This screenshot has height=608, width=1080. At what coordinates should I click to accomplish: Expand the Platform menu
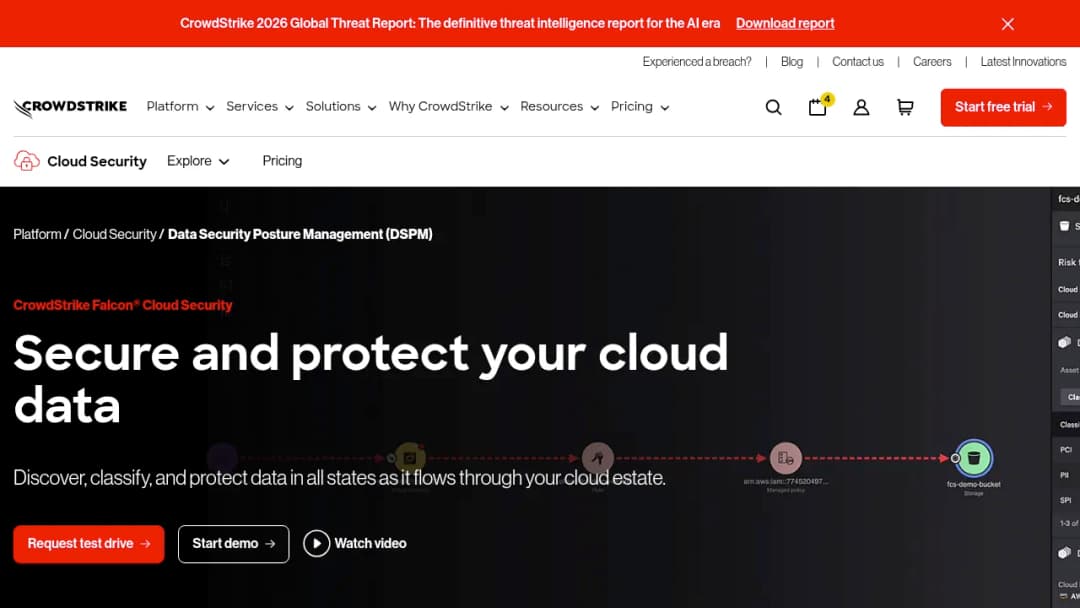coord(180,107)
